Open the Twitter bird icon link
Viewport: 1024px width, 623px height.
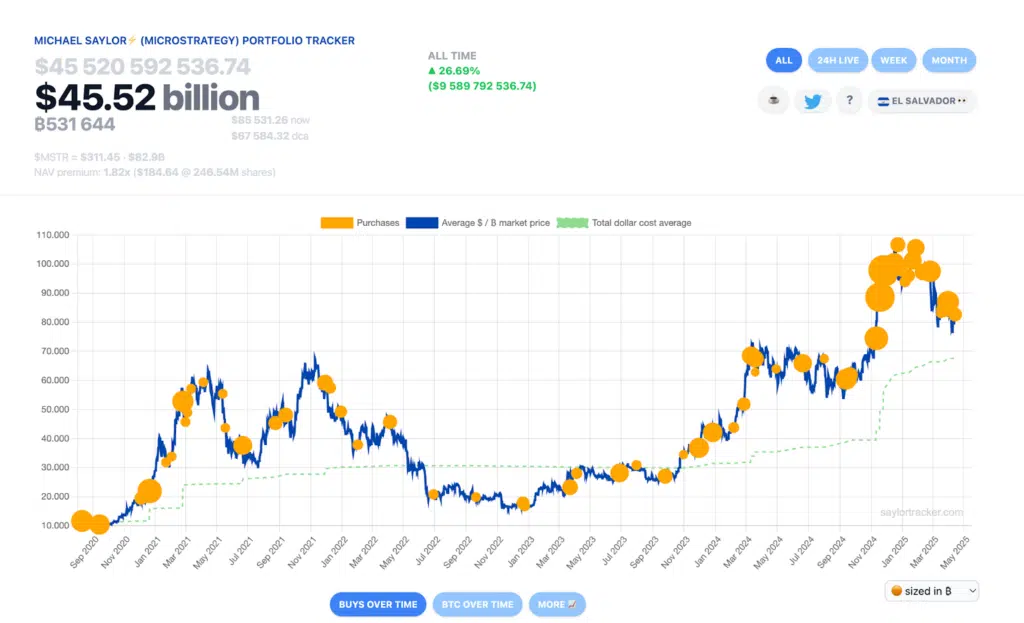[x=812, y=101]
